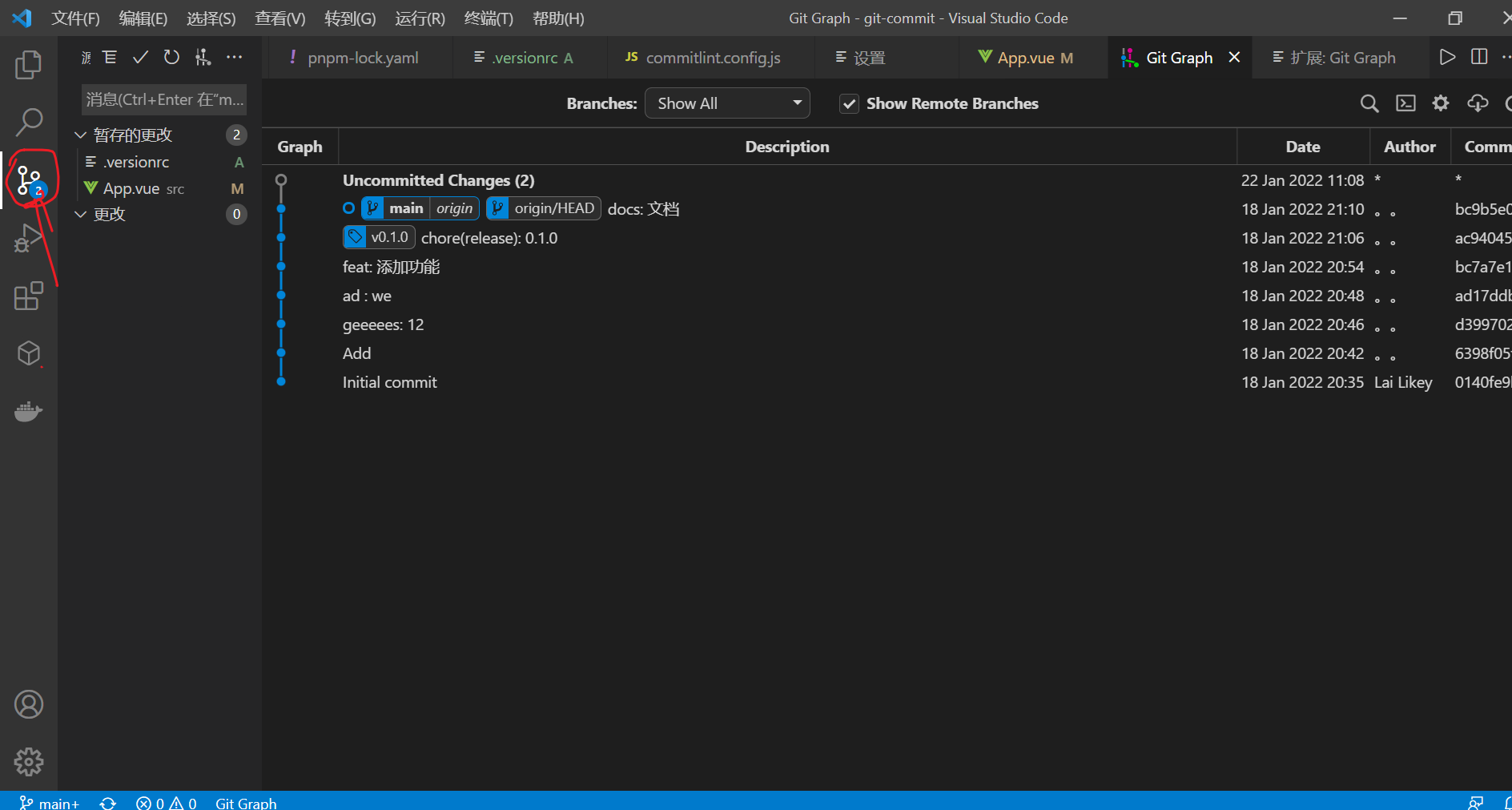
Task: Click the Git Graph status bar button
Action: click(x=246, y=803)
